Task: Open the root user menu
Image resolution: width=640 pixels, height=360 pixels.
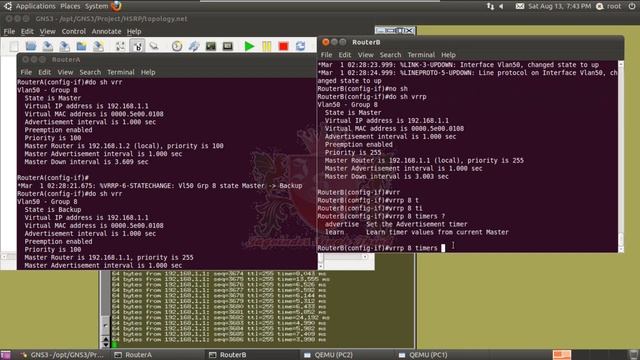Action: click(x=609, y=6)
